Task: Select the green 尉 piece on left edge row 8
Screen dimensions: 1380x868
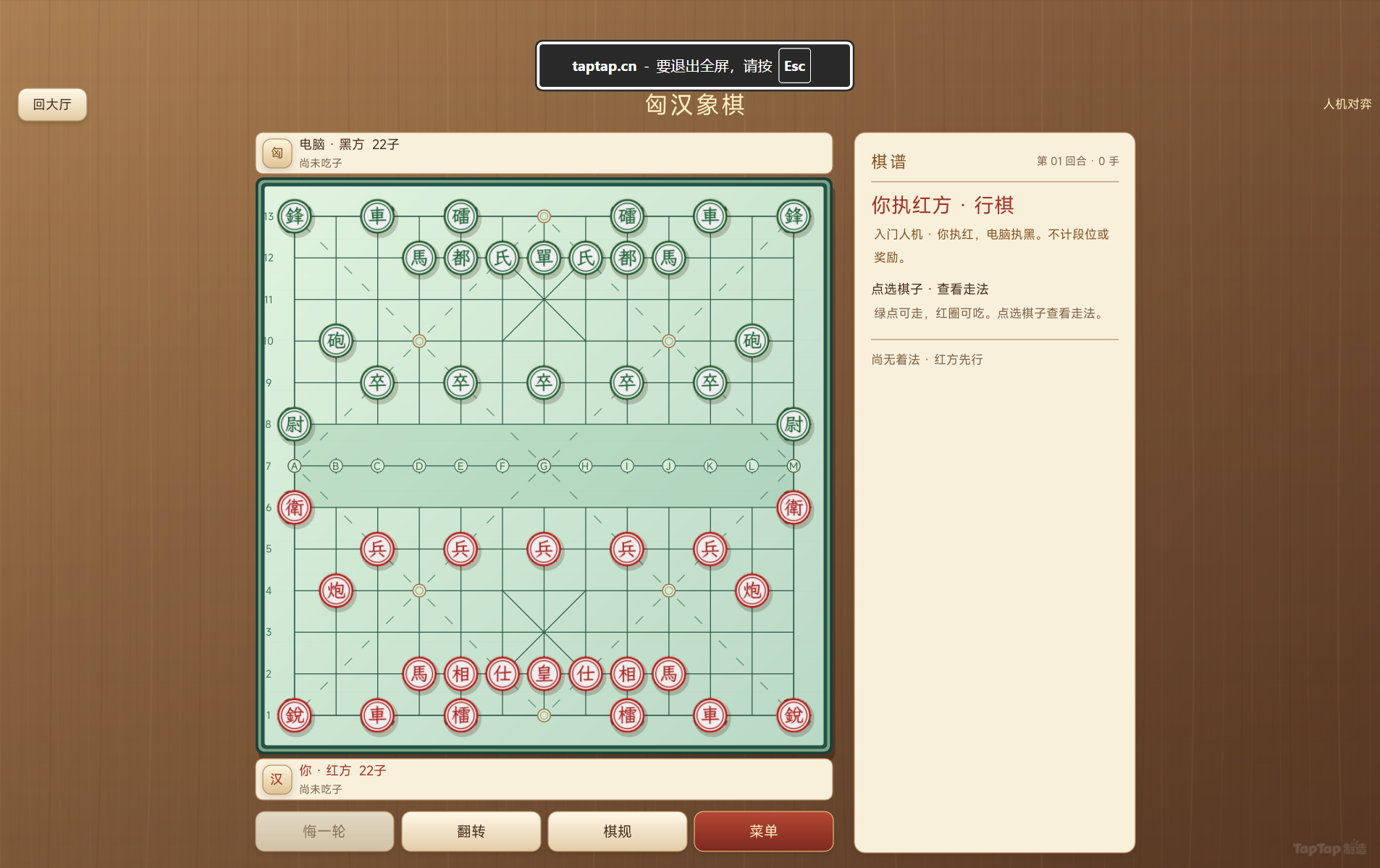Action: click(295, 424)
